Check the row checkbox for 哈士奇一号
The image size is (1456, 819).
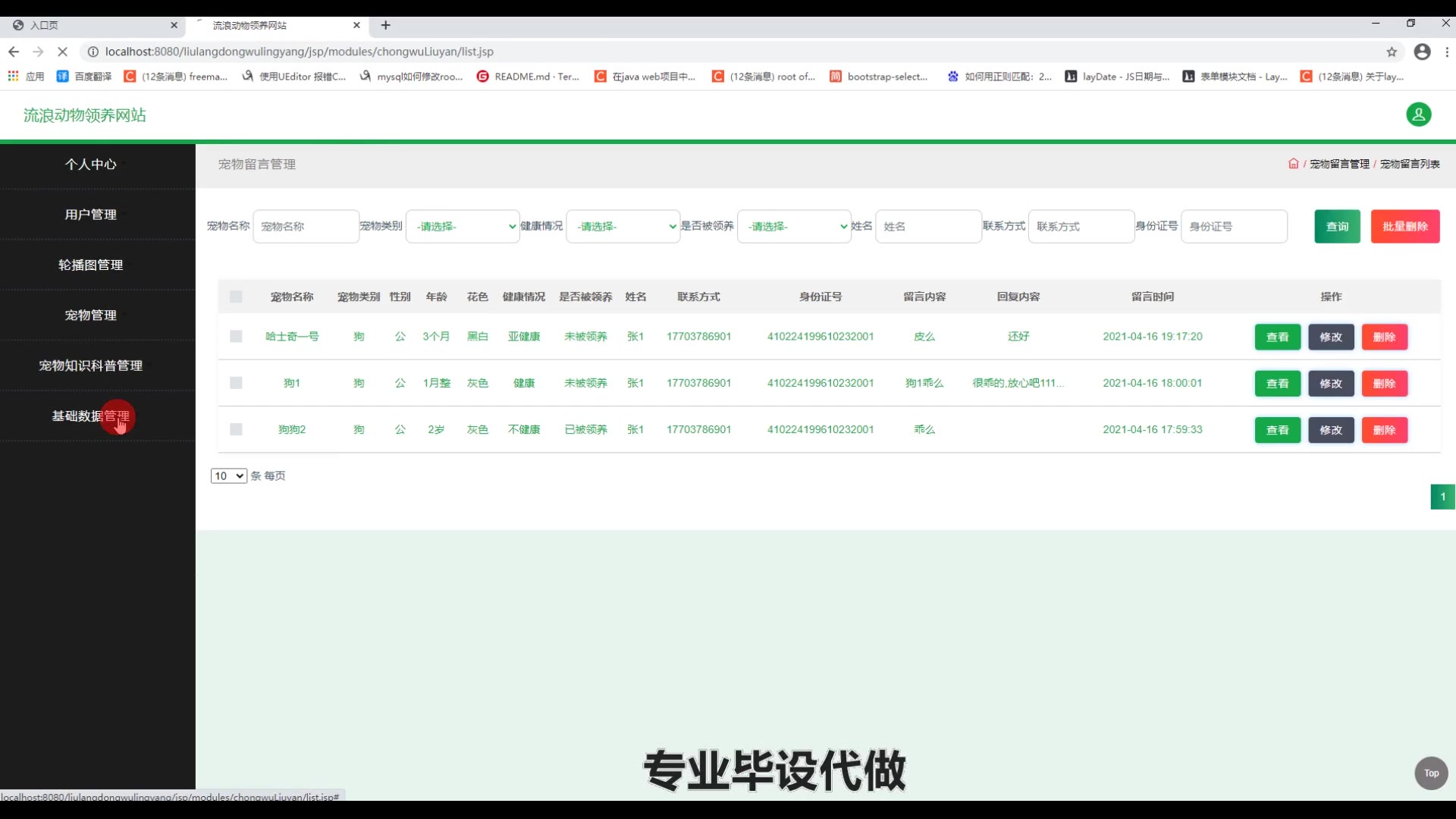click(236, 337)
